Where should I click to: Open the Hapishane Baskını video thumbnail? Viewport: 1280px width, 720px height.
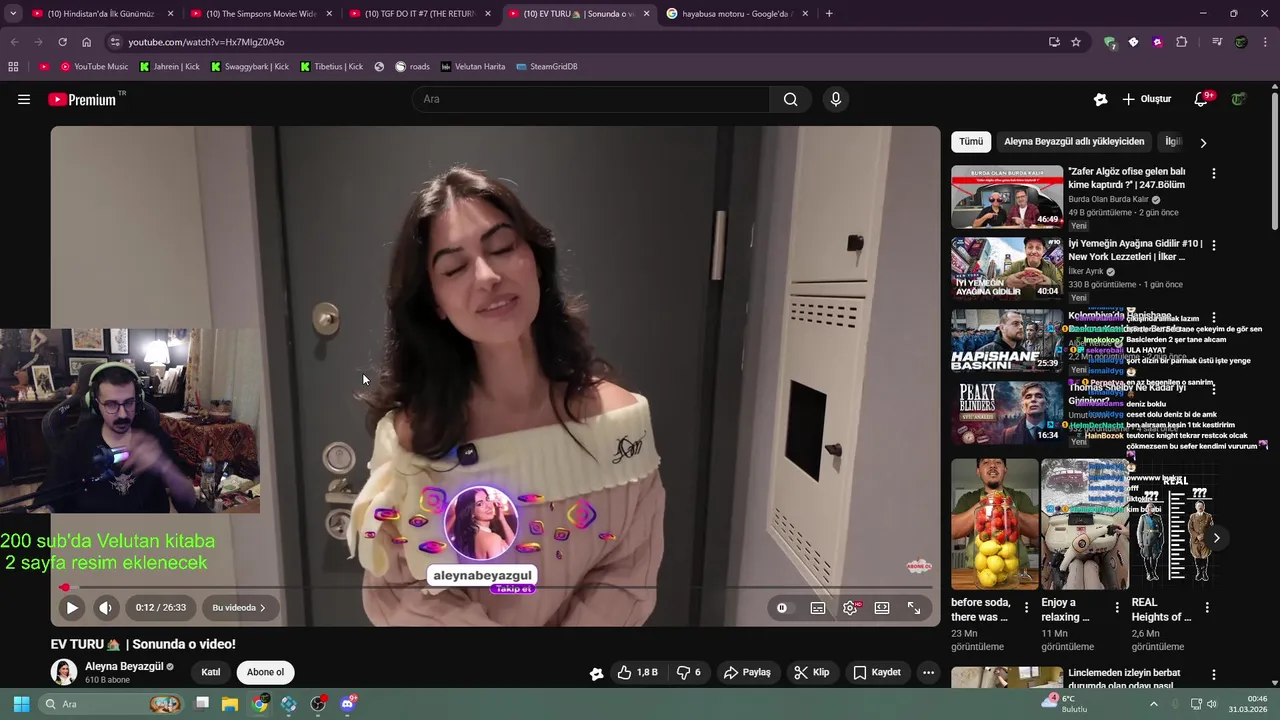pos(1007,341)
